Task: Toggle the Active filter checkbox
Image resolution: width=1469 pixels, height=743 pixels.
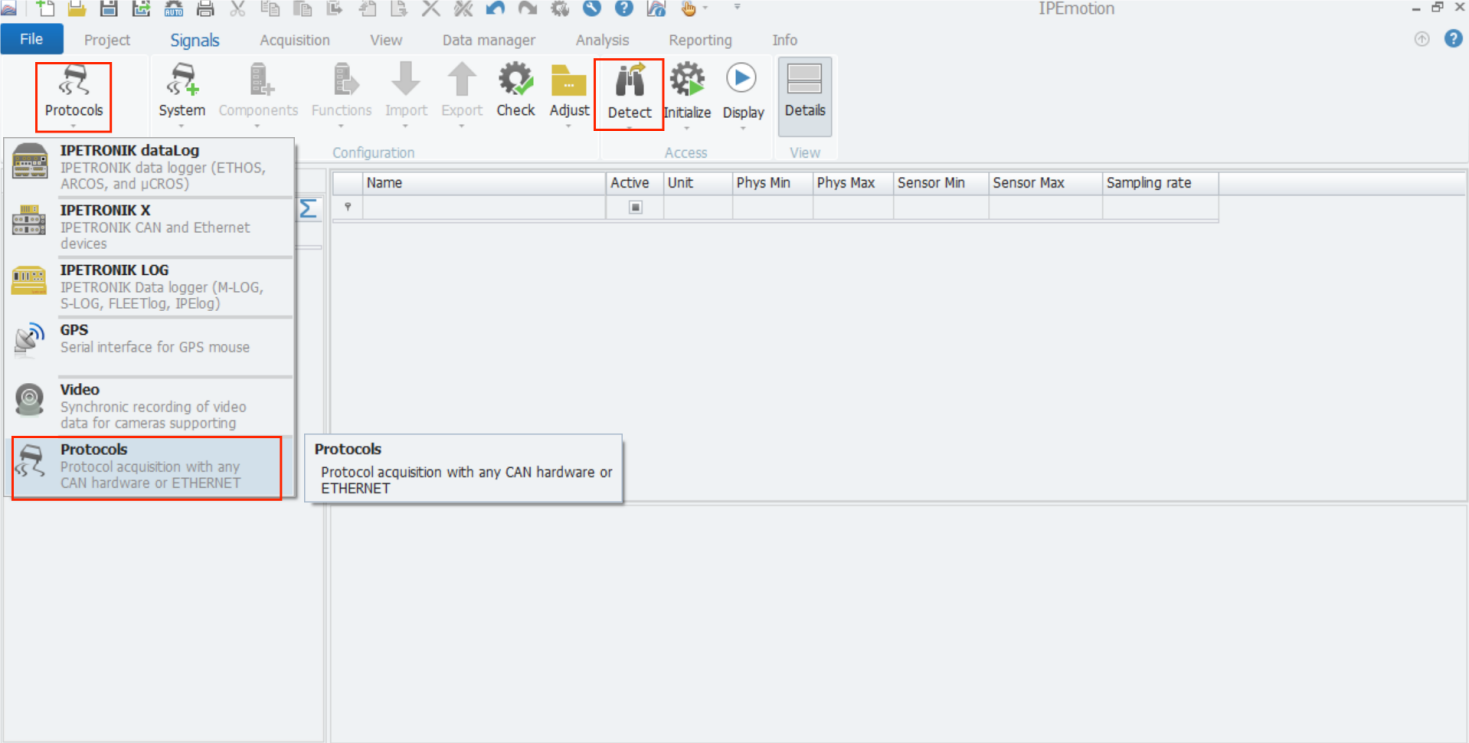Action: [635, 208]
